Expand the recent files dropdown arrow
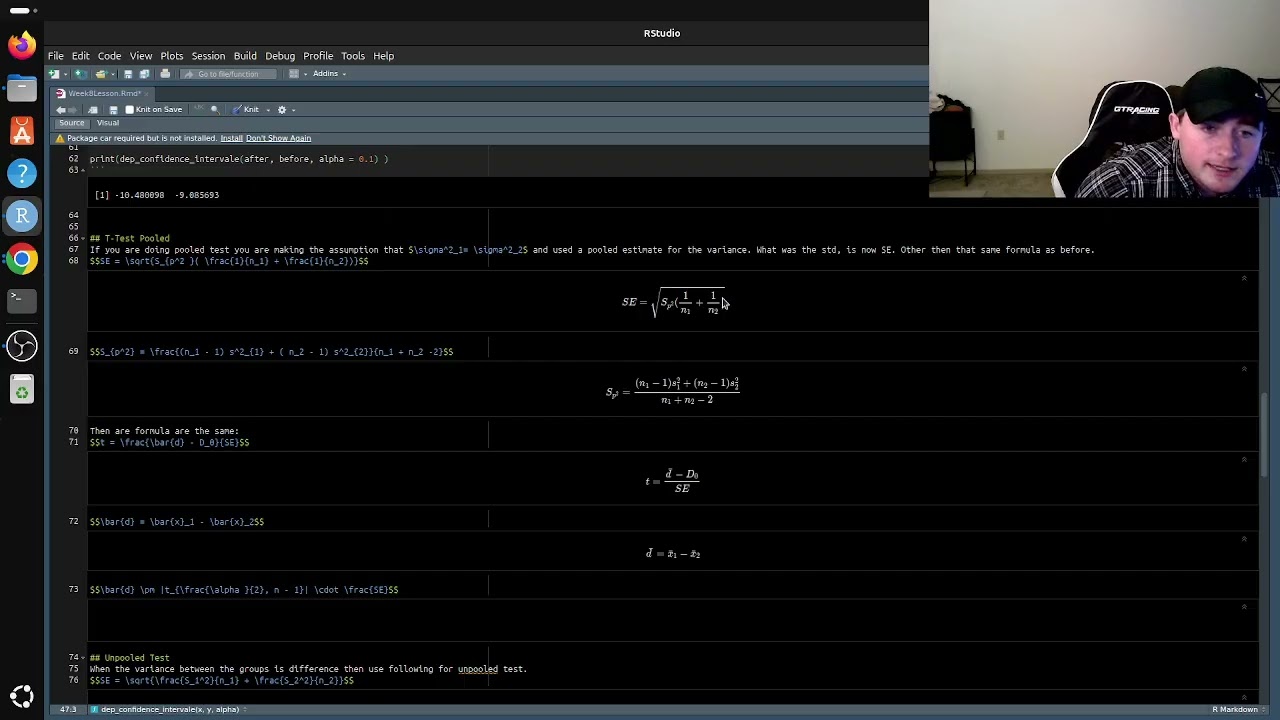Image resolution: width=1280 pixels, height=720 pixels. point(112,74)
